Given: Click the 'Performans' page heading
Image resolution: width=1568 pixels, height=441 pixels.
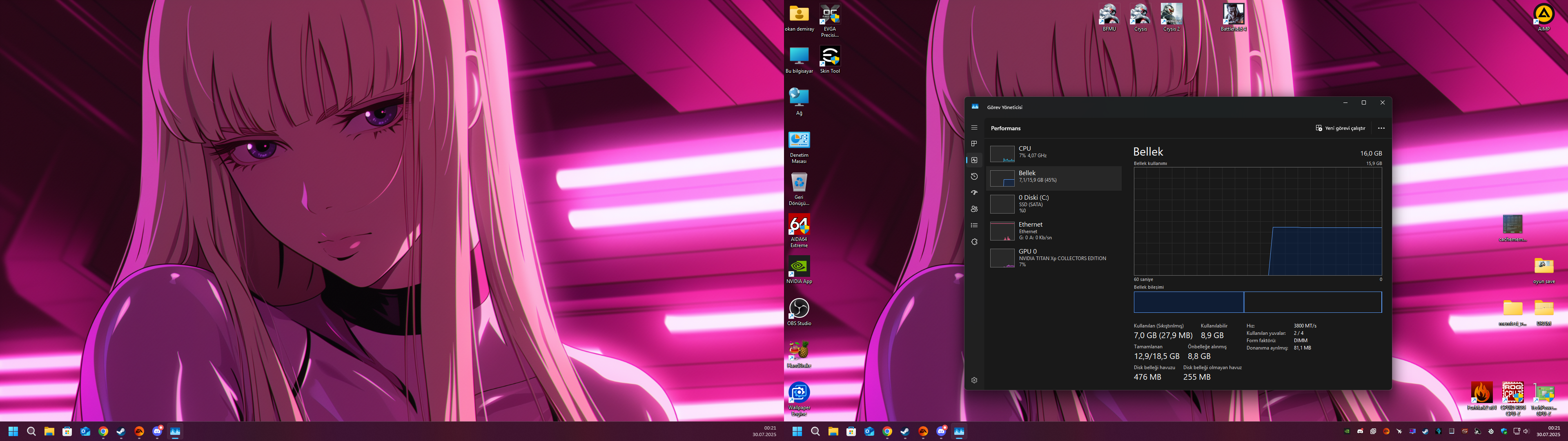Looking at the screenshot, I should [x=1006, y=129].
